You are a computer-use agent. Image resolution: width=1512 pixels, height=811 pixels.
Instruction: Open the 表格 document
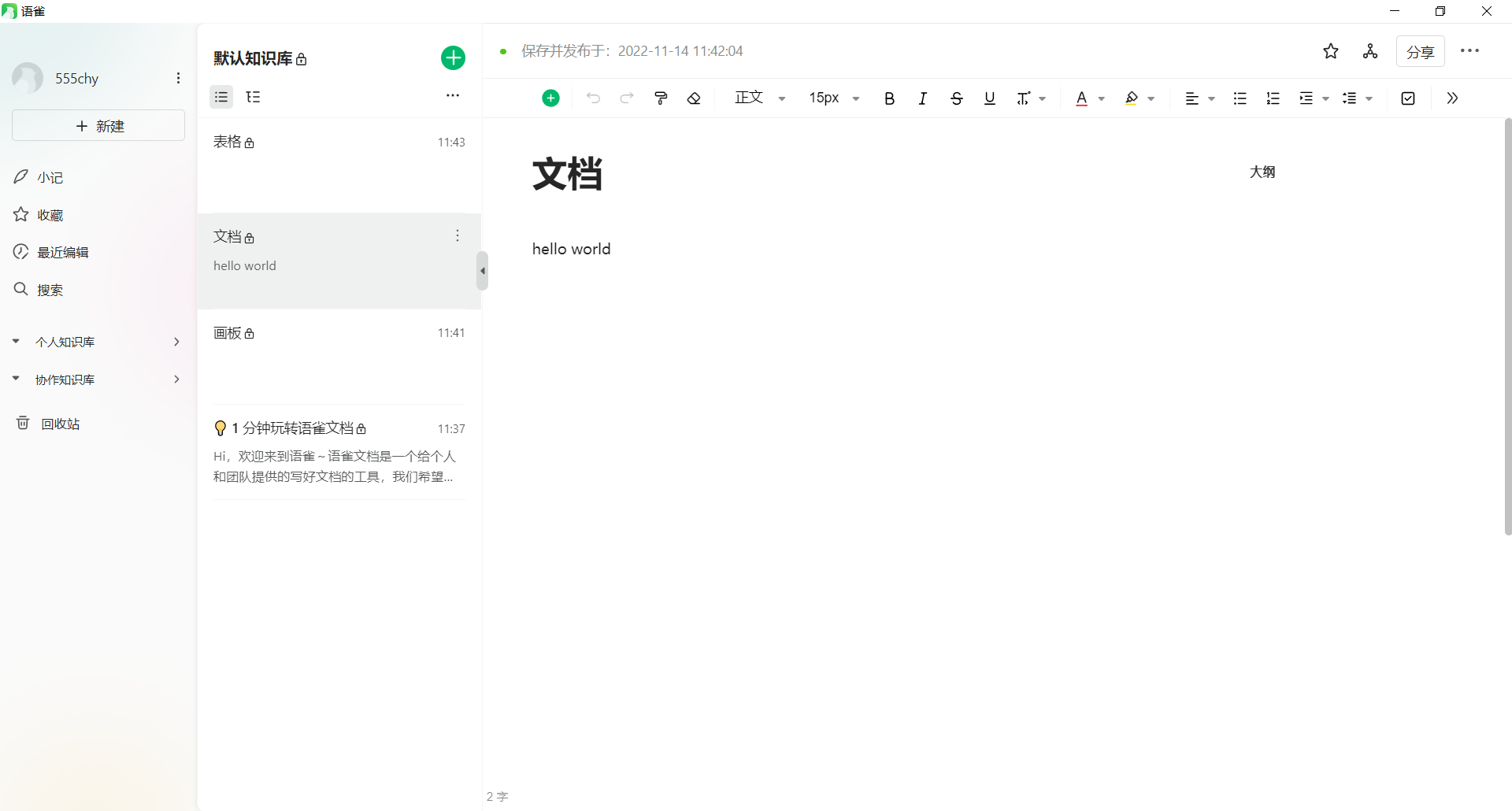(x=339, y=165)
